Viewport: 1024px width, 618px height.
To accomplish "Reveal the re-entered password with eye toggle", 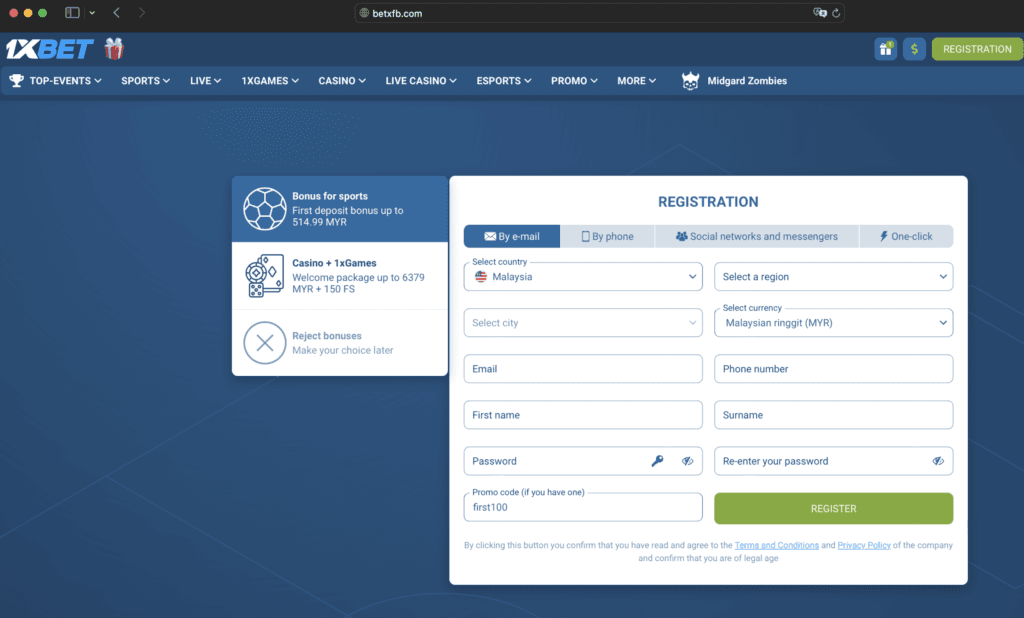I will tap(937, 461).
